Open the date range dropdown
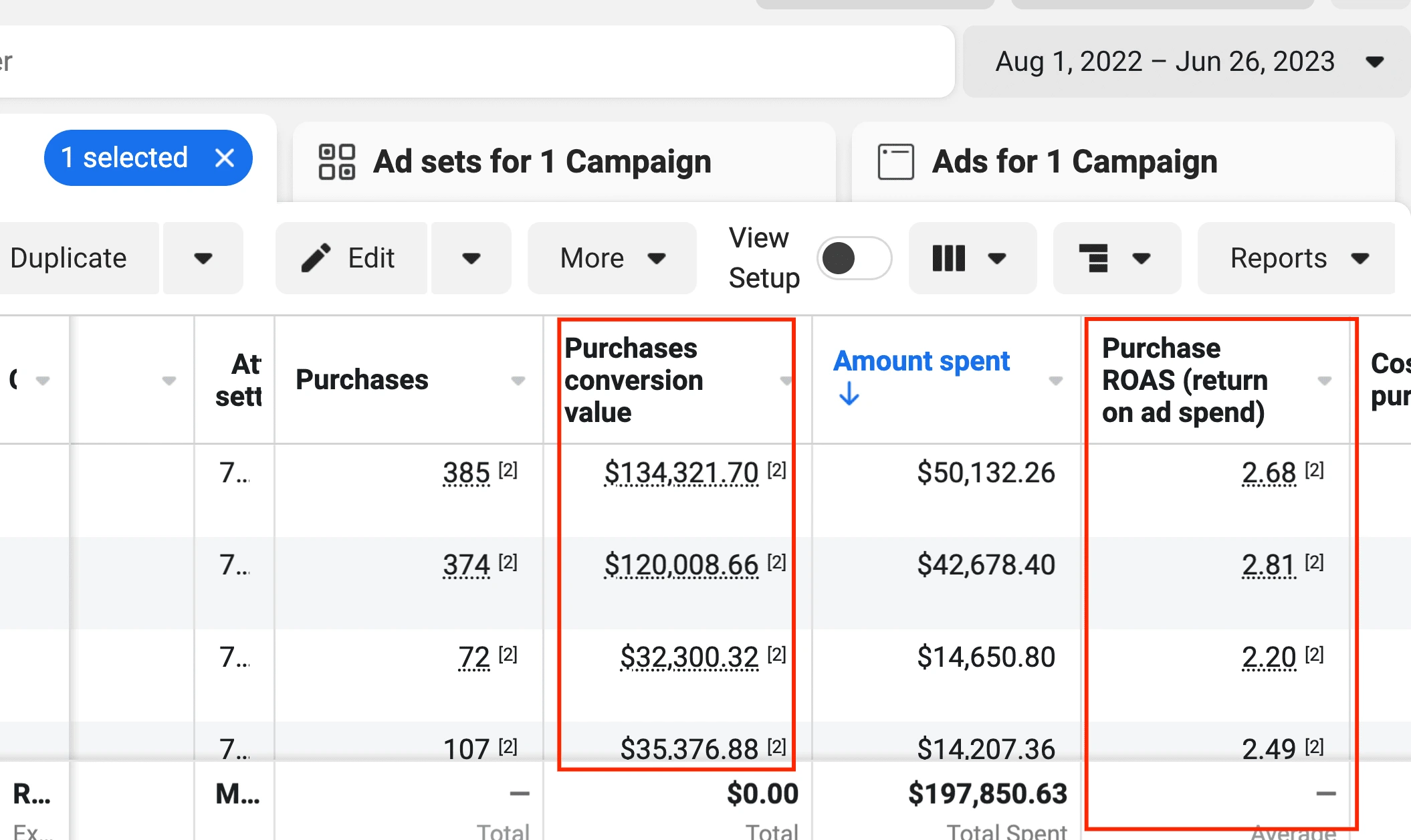Image resolution: width=1411 pixels, height=840 pixels. tap(1186, 62)
